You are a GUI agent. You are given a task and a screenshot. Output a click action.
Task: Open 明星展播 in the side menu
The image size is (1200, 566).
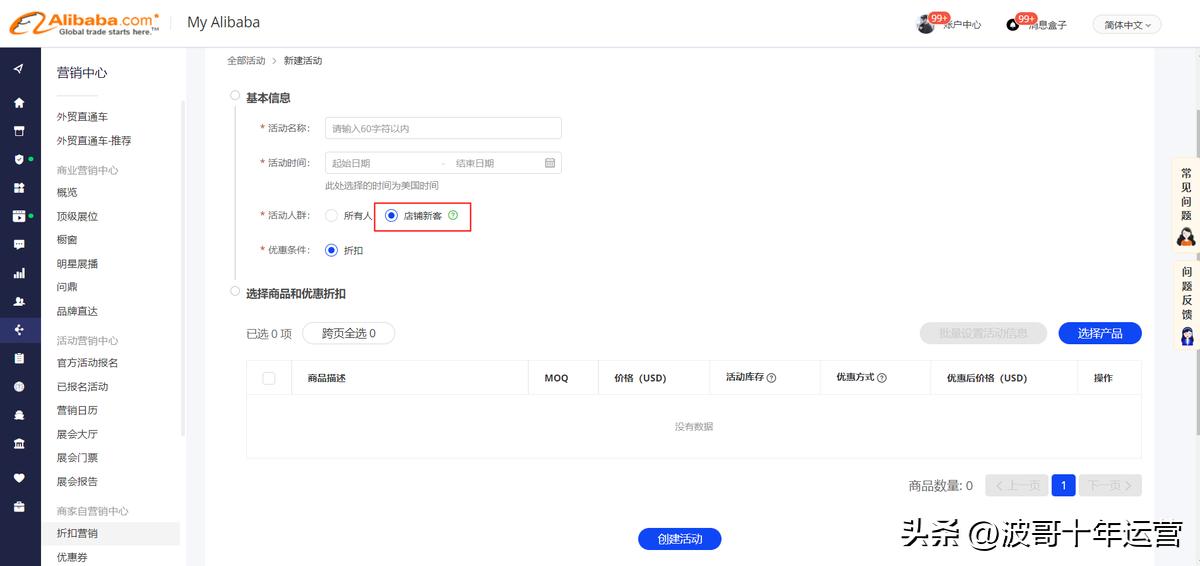(77, 264)
